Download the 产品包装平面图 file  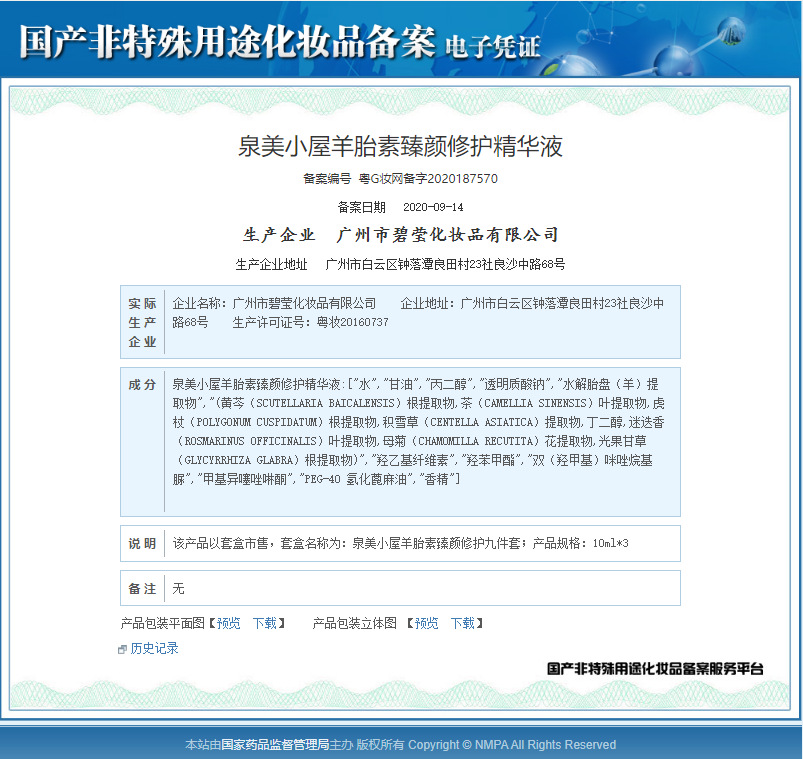click(265, 623)
